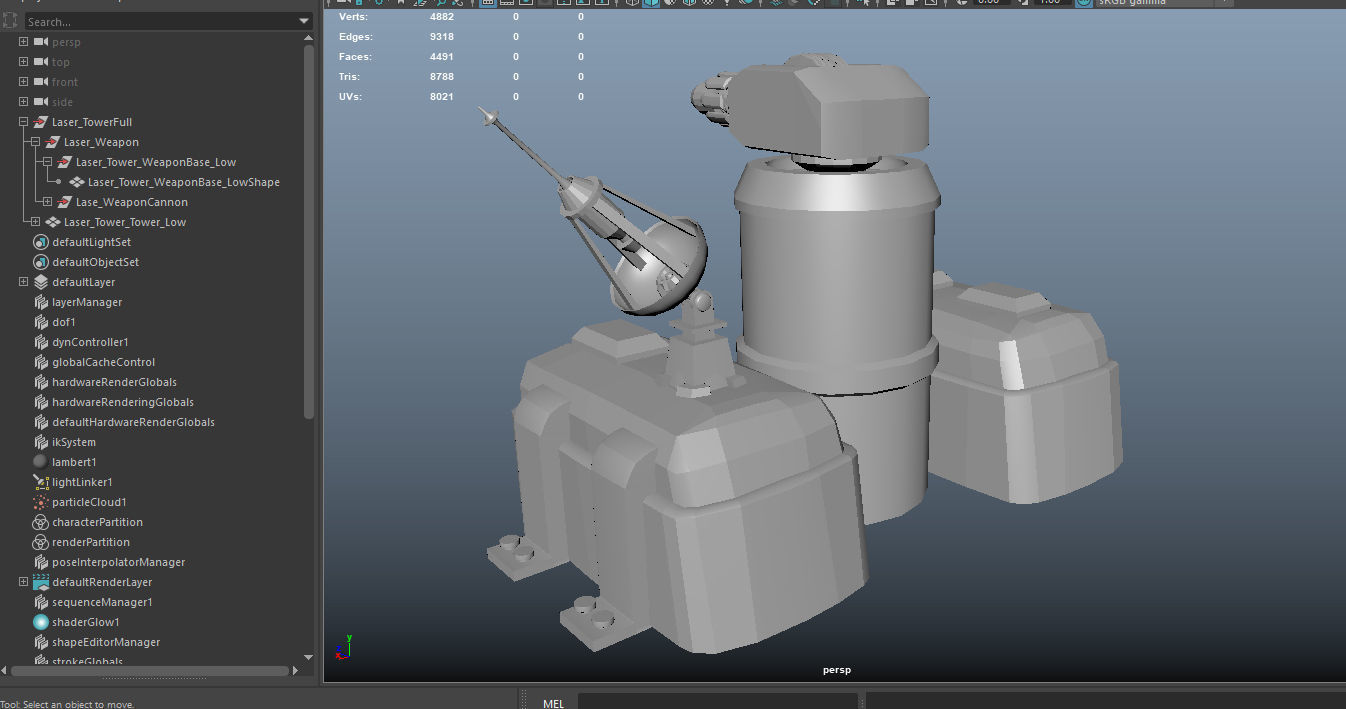Click the Lase_WeaponCannon transform icon
Screen dimensions: 1346x709
click(65, 202)
